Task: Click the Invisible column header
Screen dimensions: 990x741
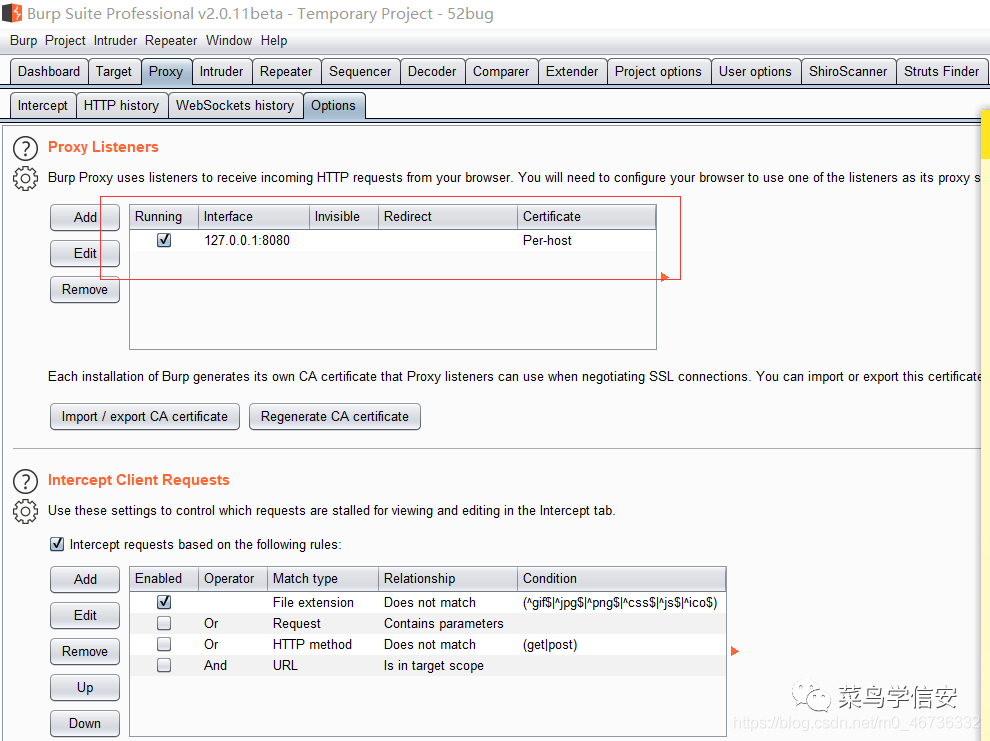Action: coord(344,216)
